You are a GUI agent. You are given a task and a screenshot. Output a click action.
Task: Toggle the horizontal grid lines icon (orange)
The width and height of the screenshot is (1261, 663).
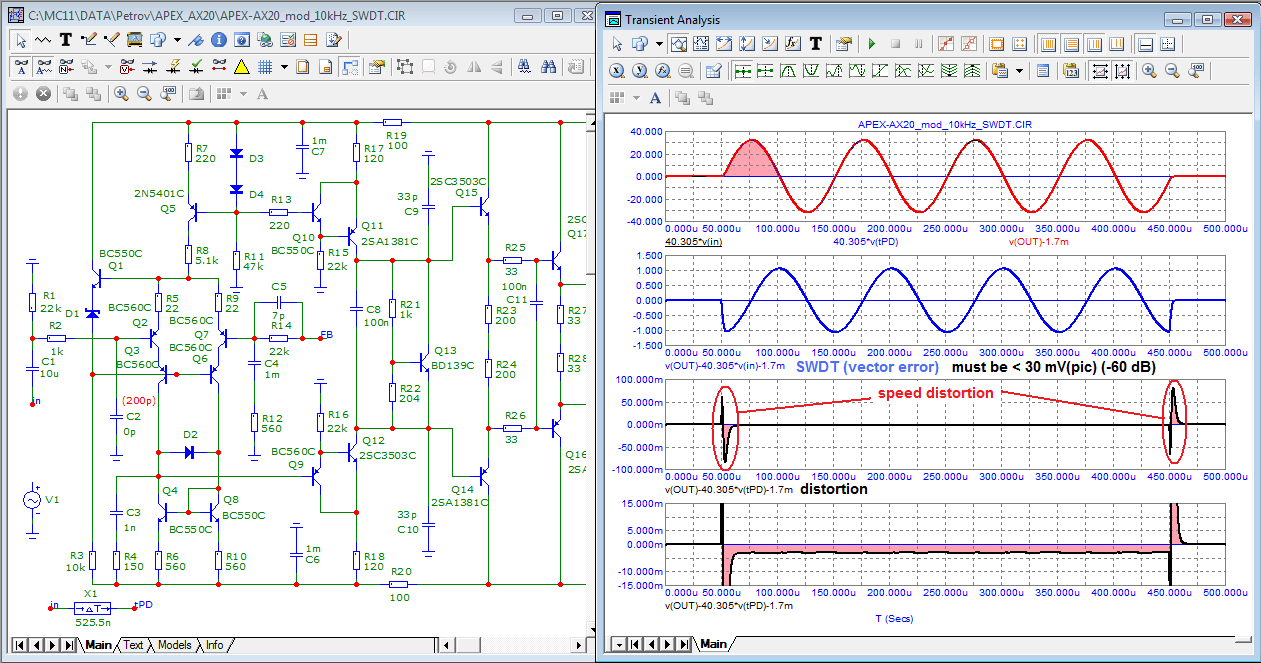pos(1070,44)
